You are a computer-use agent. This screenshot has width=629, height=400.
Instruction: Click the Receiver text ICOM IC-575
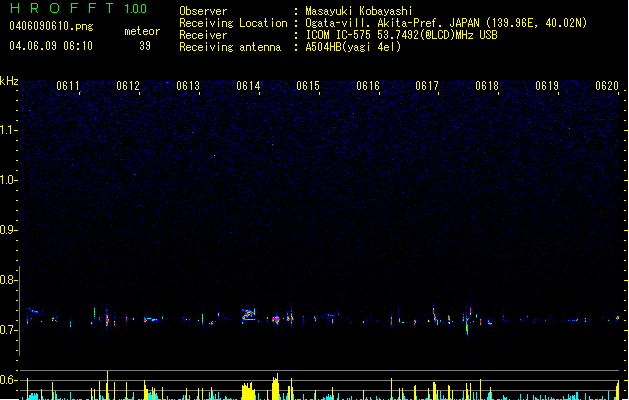tap(340, 35)
